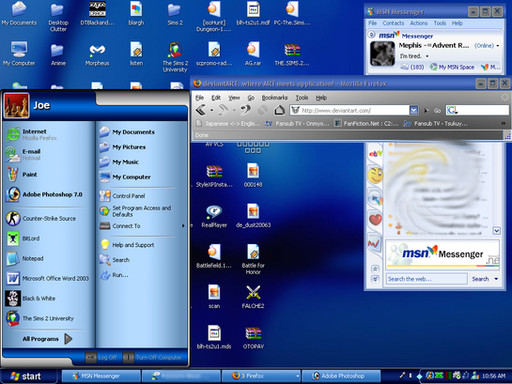Open Counter-Strike Source from Start menu
The height and width of the screenshot is (384, 512).
click(x=41, y=219)
